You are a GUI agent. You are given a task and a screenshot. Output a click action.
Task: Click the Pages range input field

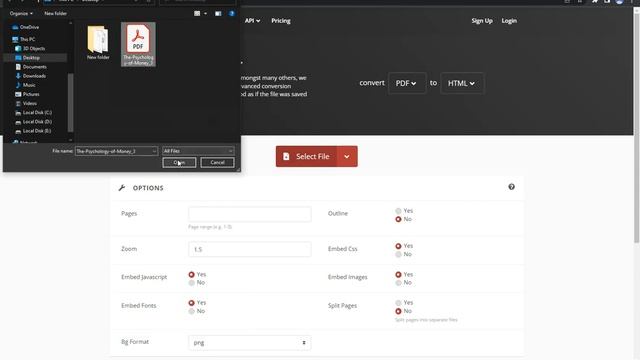point(250,214)
